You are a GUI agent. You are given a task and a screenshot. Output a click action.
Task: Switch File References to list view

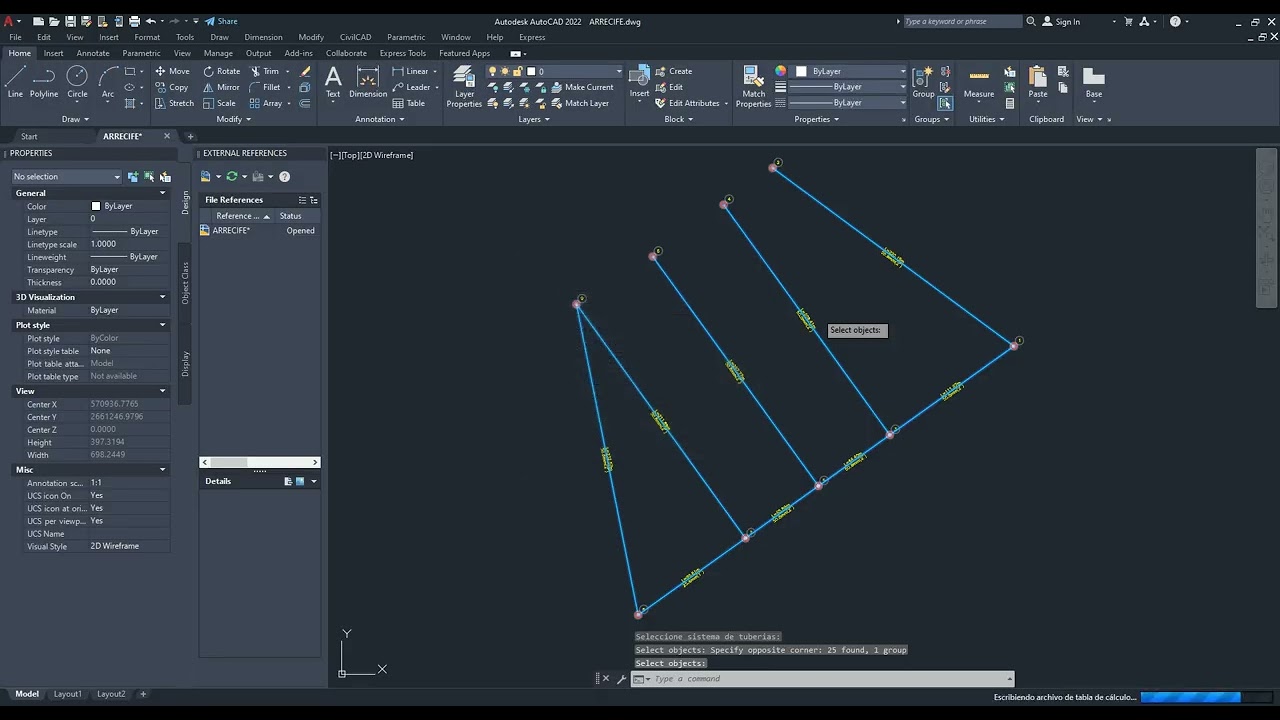[x=303, y=200]
